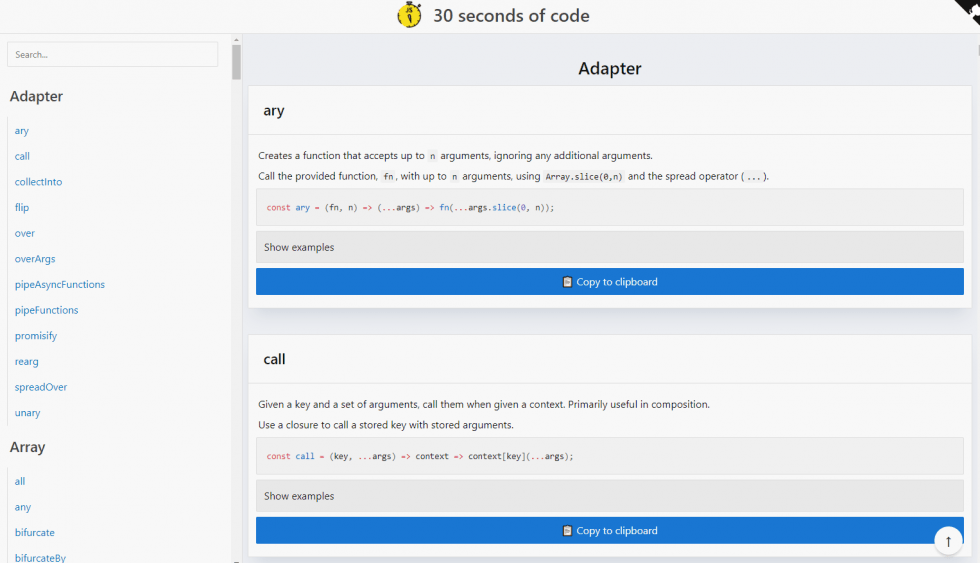Select the over sidebar link
Screen dimensions: 980x563
click(x=25, y=233)
